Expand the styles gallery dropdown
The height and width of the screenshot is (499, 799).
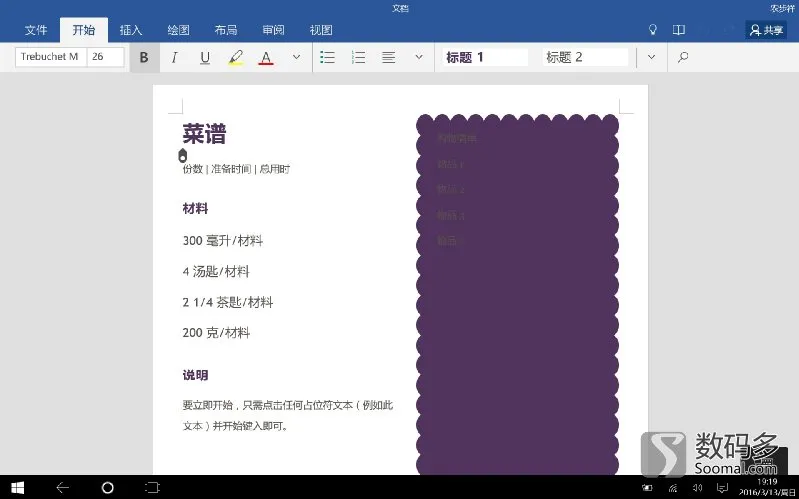pyautogui.click(x=651, y=57)
